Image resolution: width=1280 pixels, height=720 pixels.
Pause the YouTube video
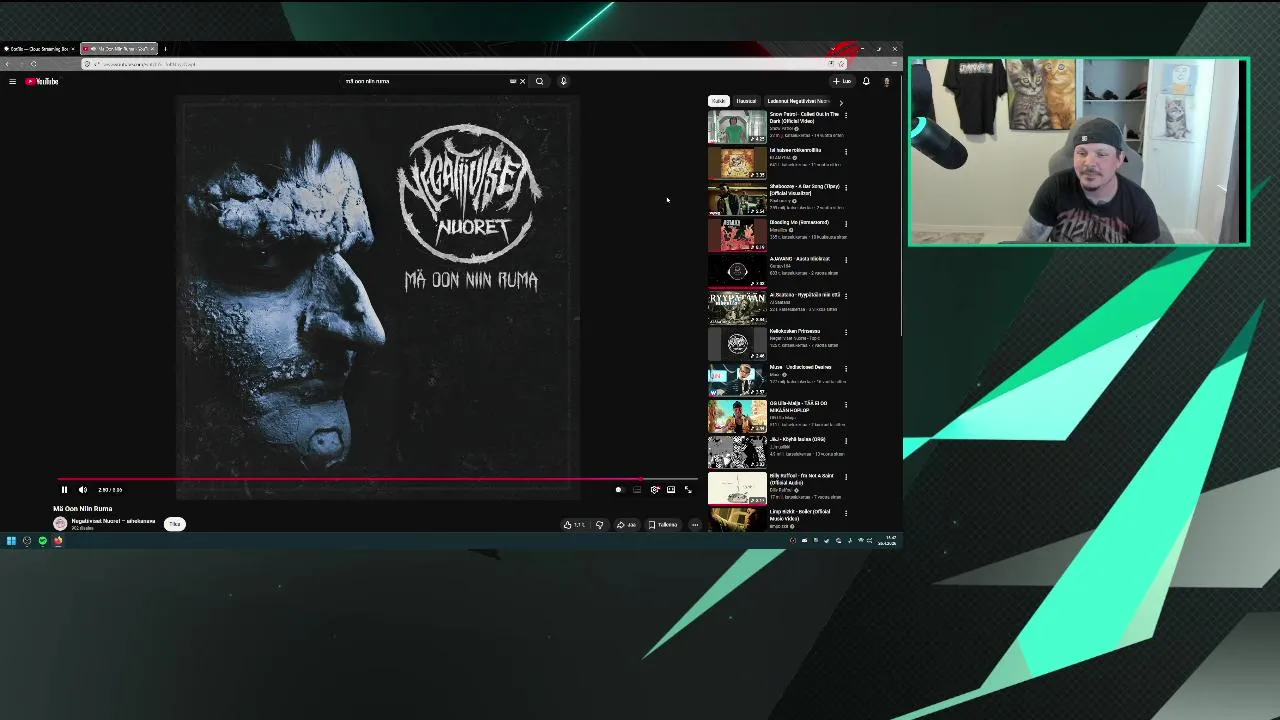(64, 490)
